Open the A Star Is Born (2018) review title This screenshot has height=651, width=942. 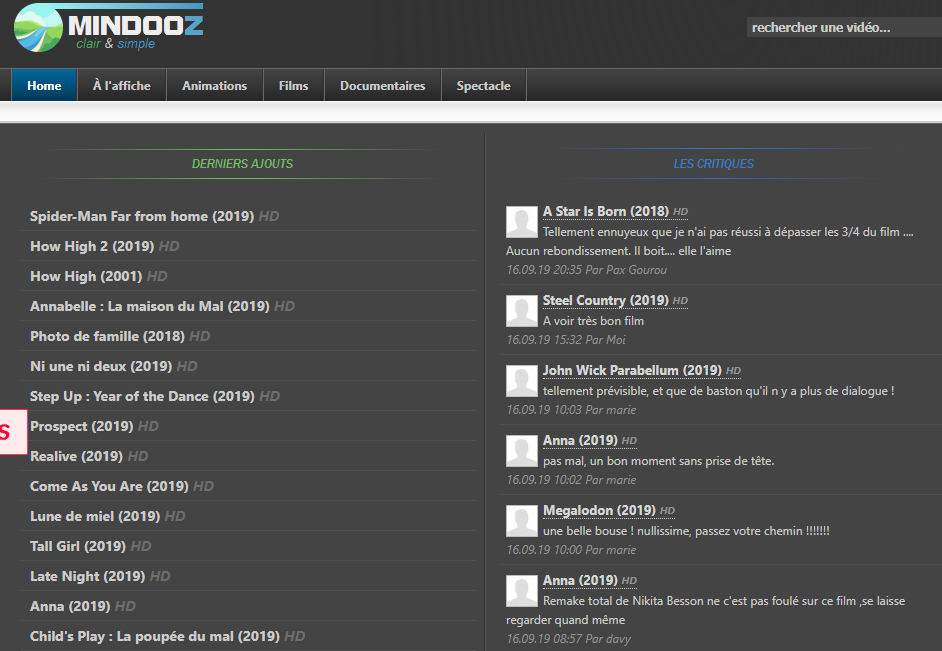[x=606, y=211]
